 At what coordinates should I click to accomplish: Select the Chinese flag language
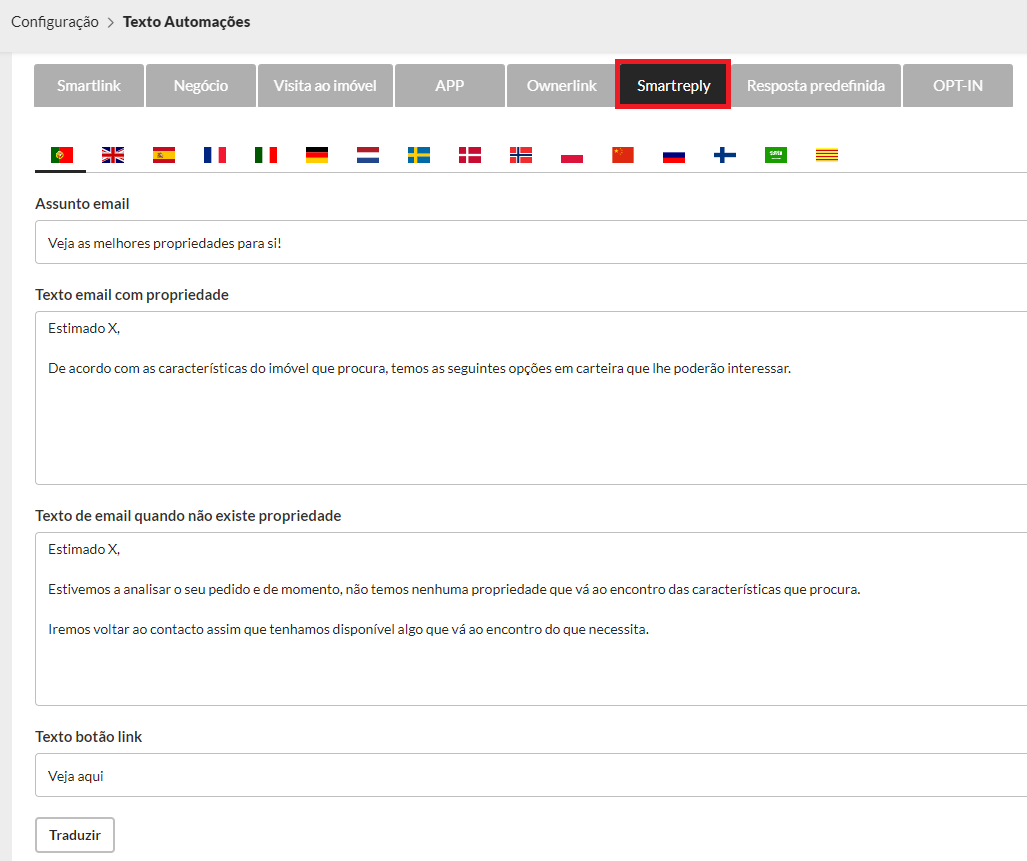(623, 155)
